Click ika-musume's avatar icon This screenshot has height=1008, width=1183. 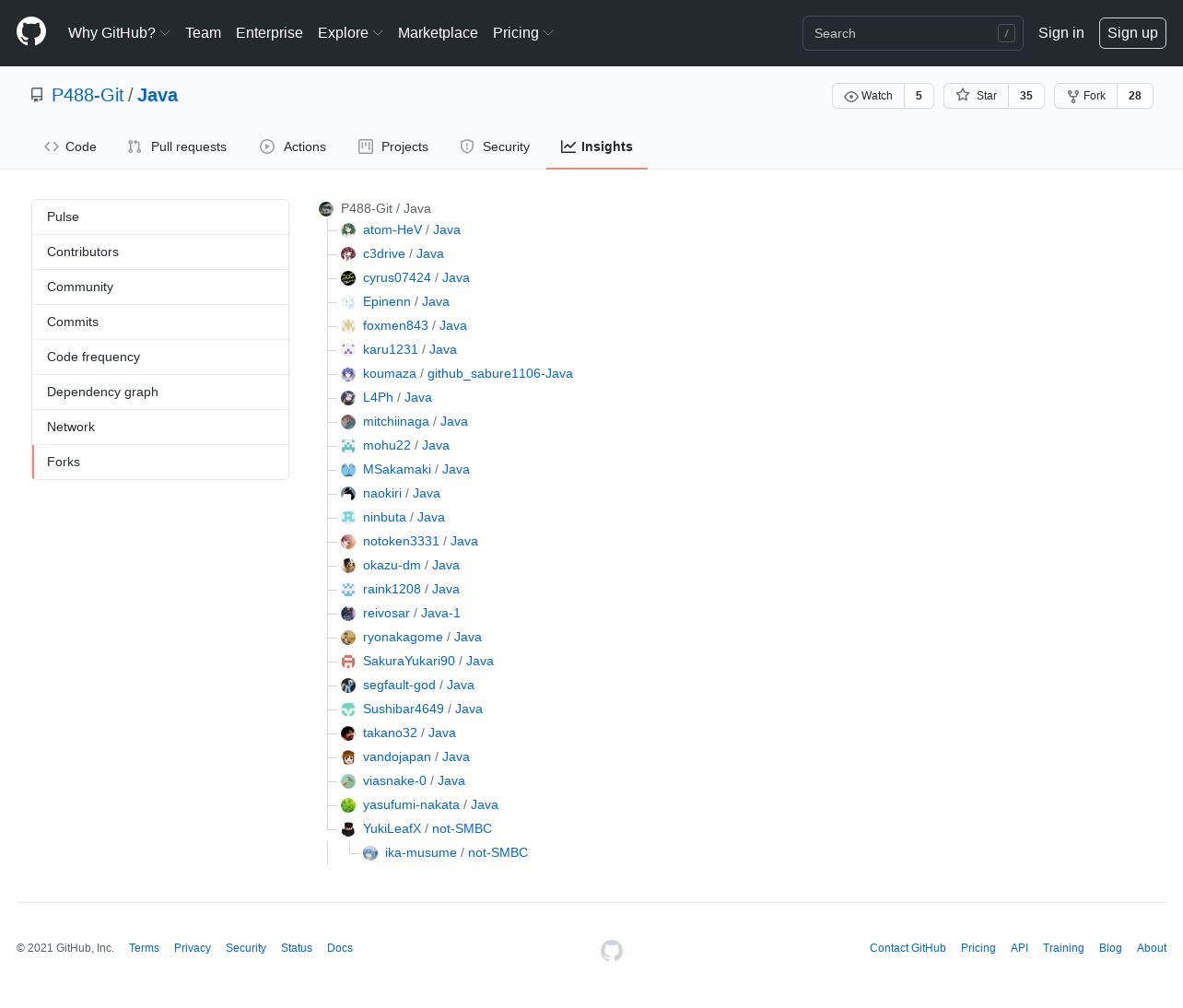370,853
